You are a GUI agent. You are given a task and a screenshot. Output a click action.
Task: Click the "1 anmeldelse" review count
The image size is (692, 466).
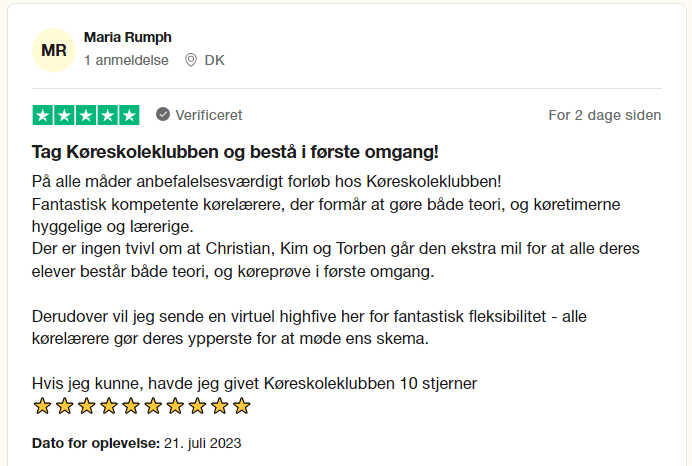click(x=126, y=60)
